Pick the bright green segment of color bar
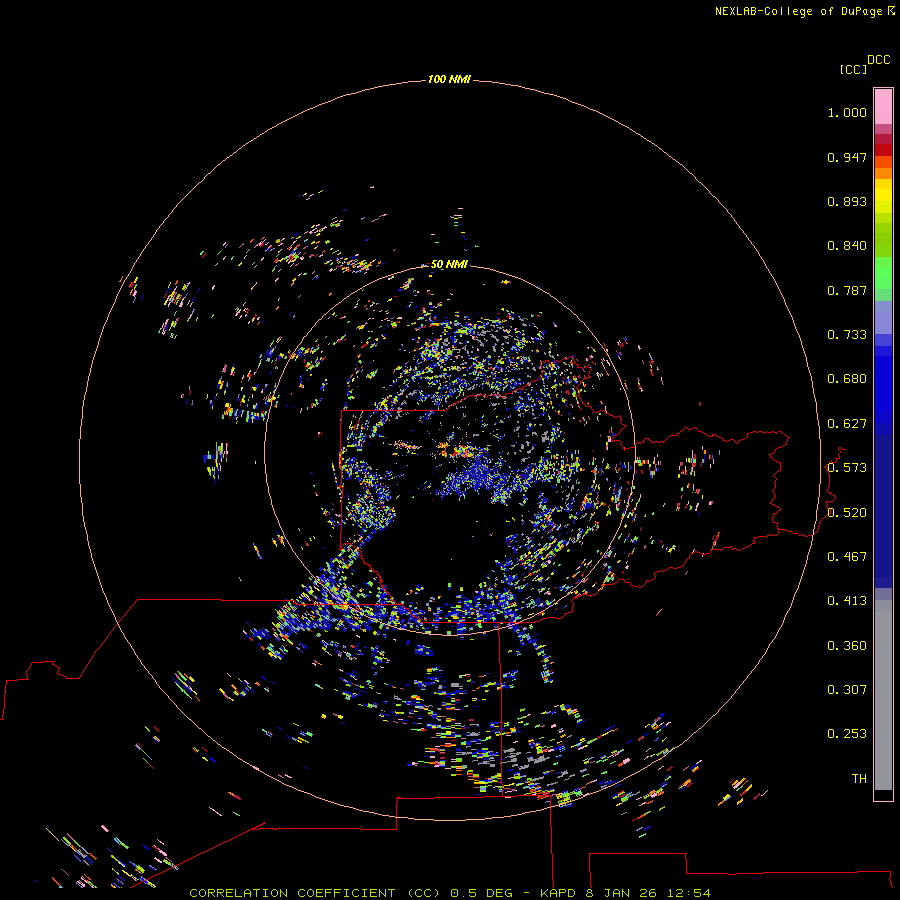 click(x=883, y=273)
